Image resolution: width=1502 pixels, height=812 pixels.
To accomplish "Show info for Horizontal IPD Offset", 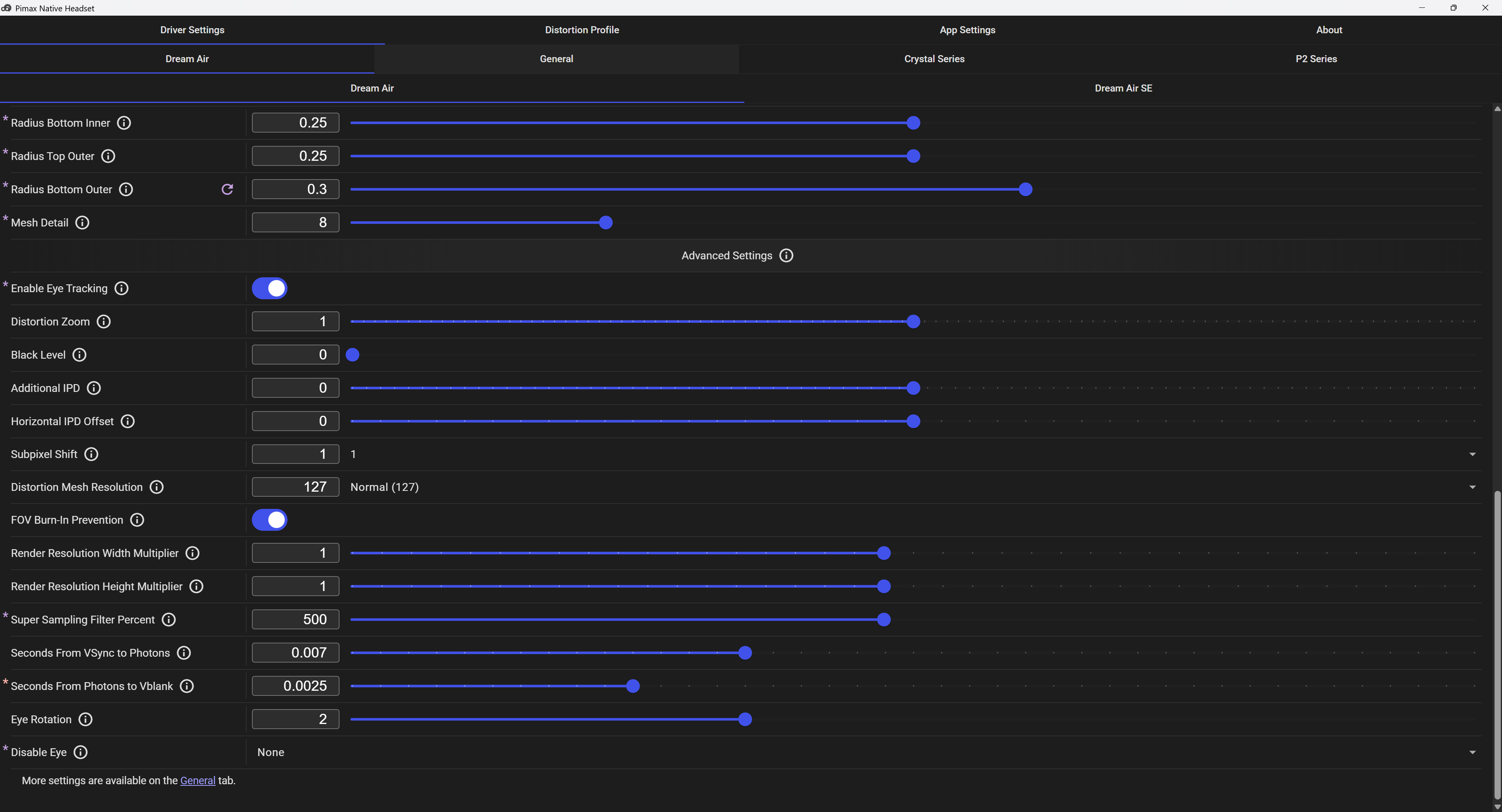I will pos(128,421).
